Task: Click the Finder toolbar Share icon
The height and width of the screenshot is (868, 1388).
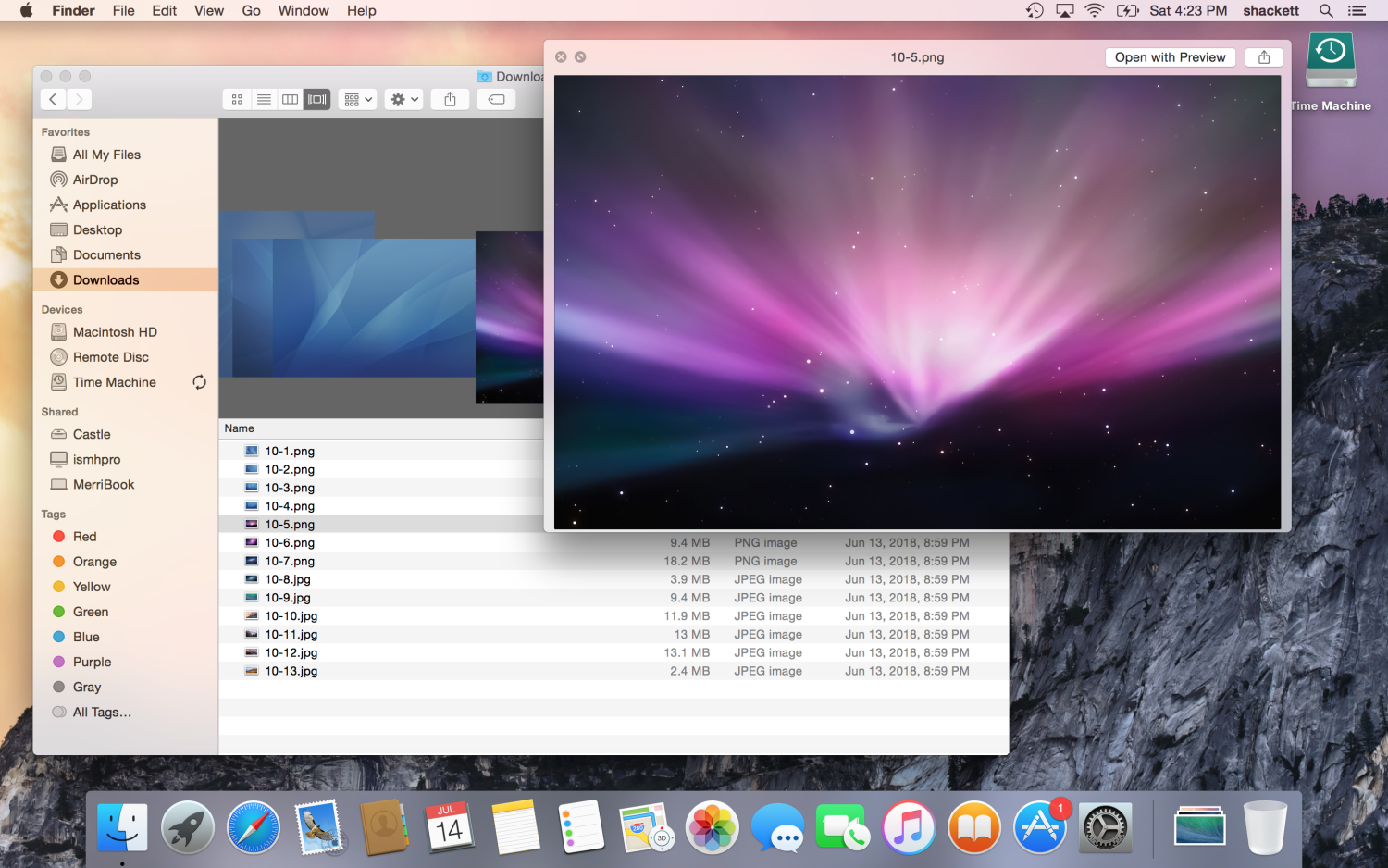Action: (x=450, y=99)
